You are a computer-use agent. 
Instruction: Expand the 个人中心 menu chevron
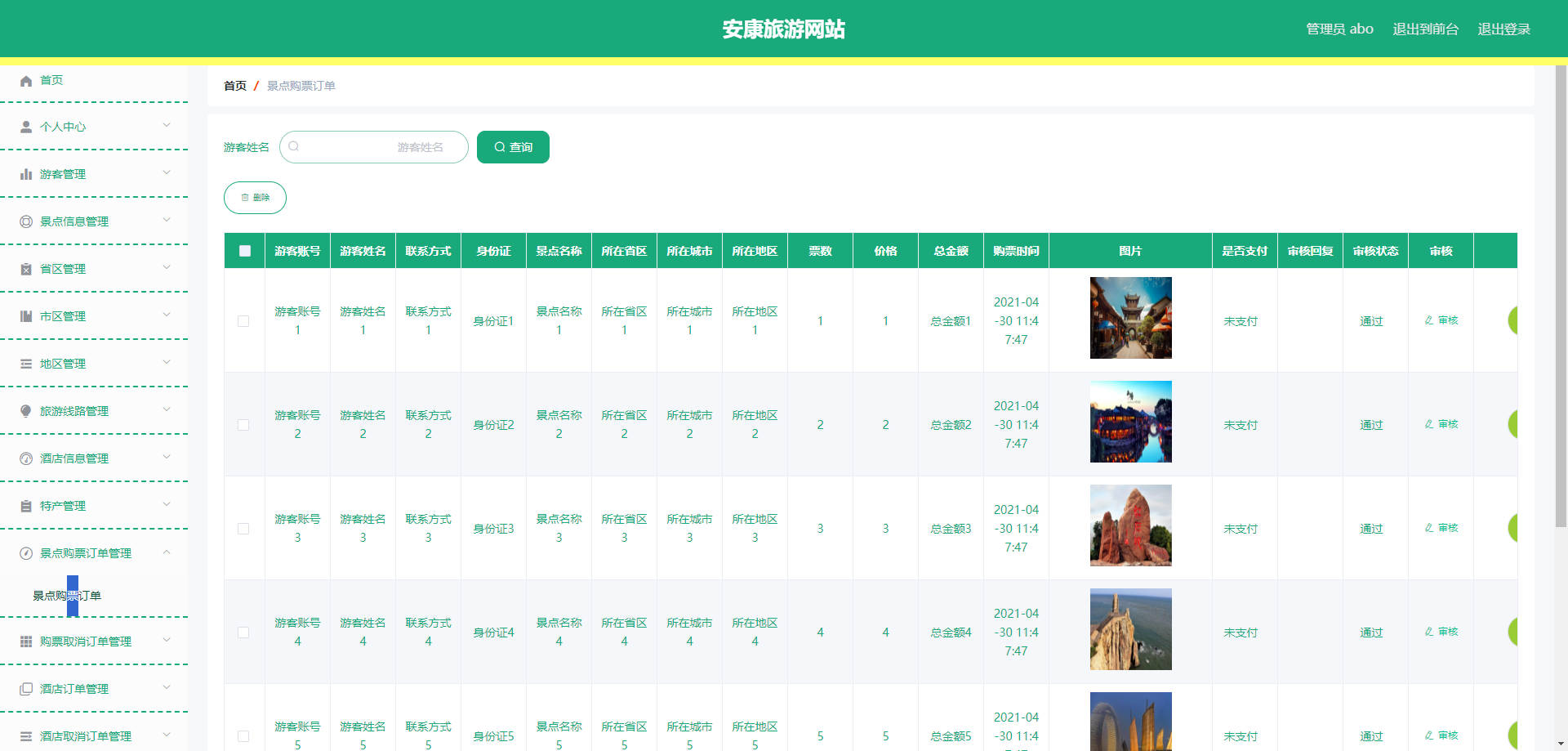(x=167, y=125)
